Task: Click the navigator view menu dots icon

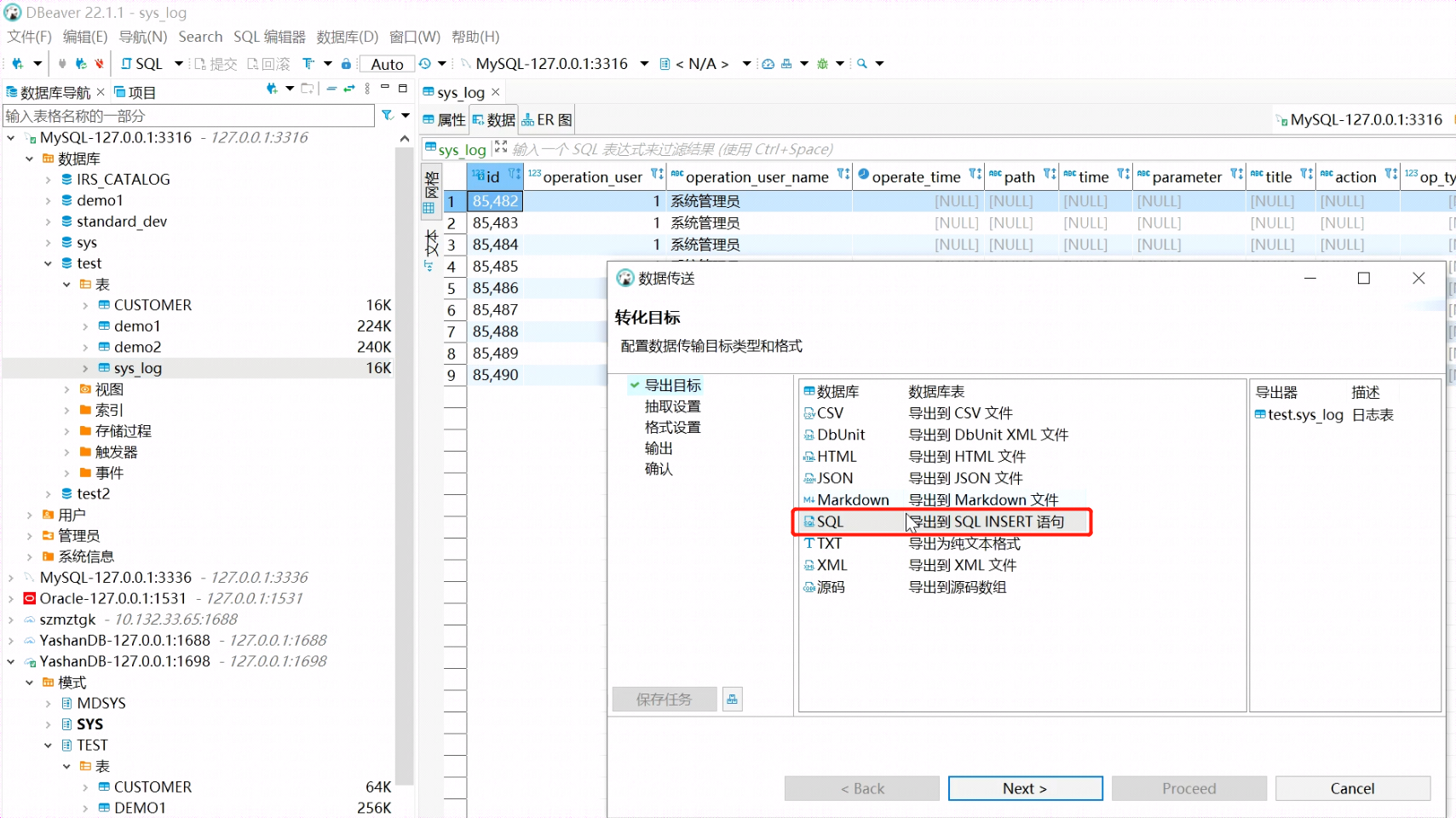Action: click(x=367, y=89)
